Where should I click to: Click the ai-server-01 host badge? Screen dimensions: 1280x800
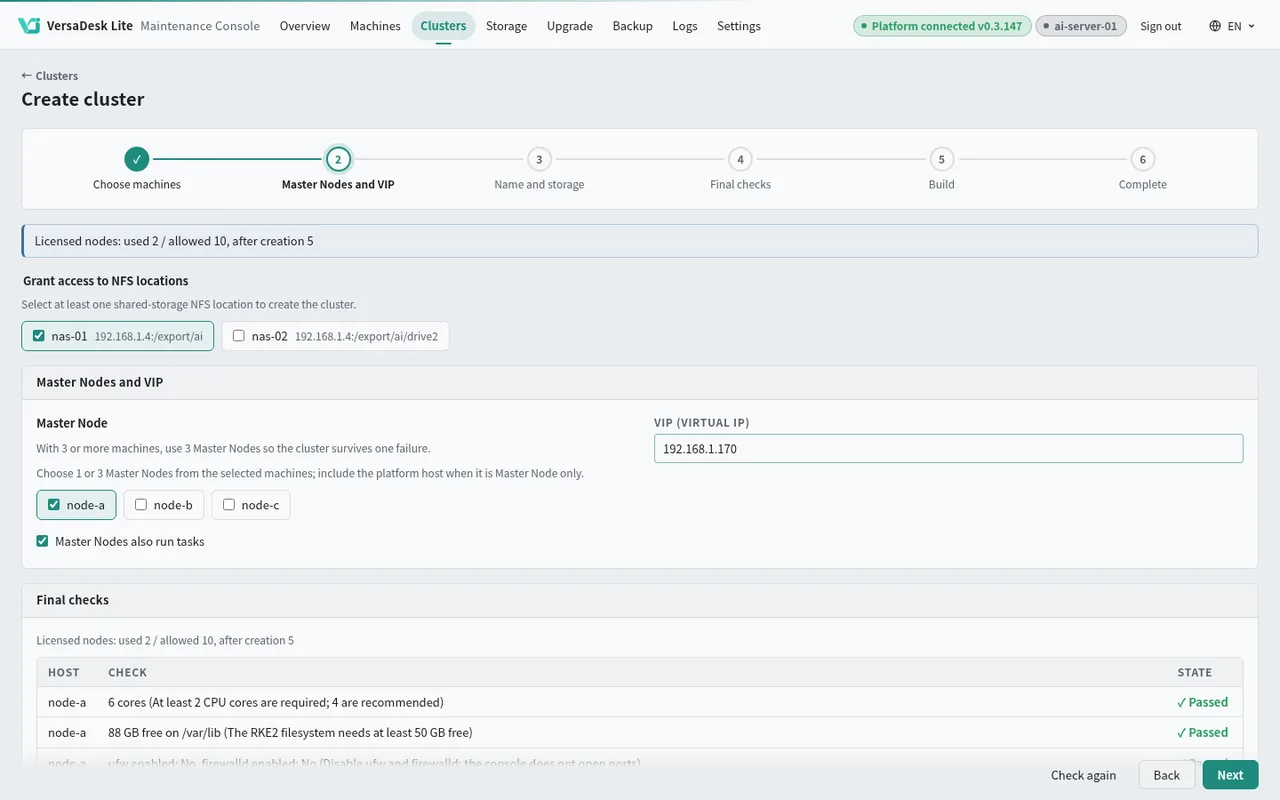point(1081,26)
